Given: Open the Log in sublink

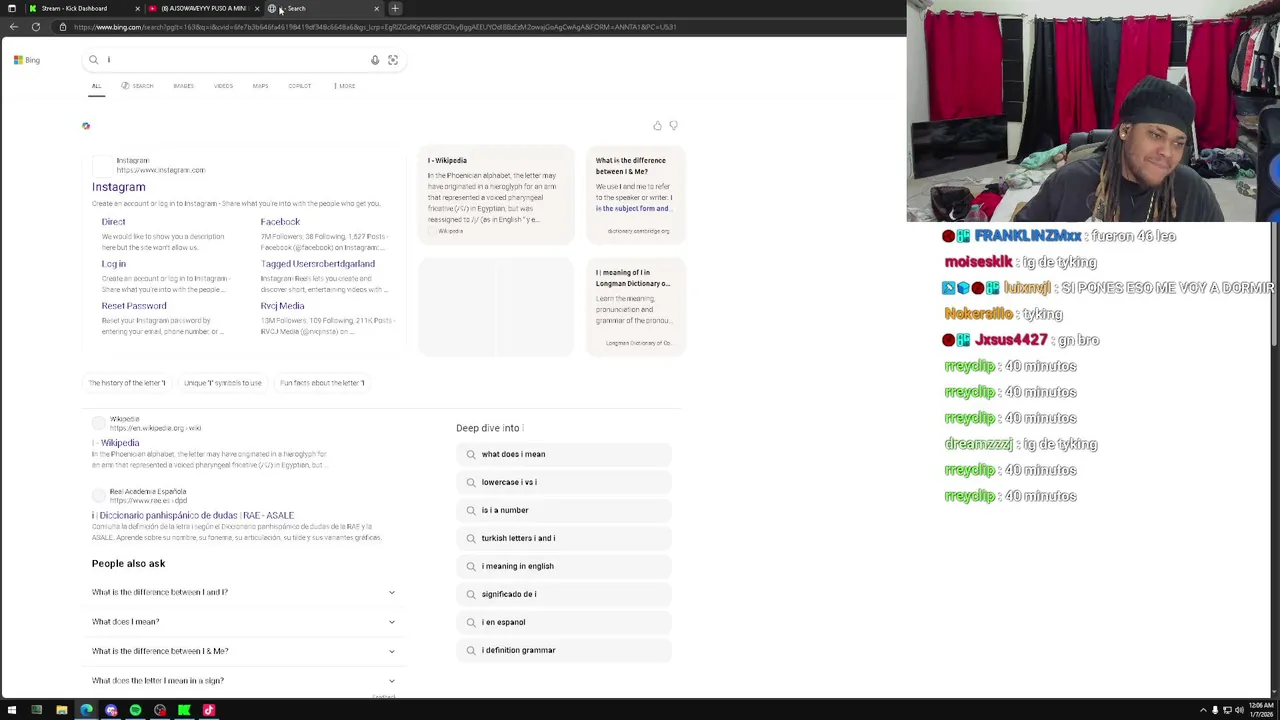Looking at the screenshot, I should click(113, 264).
